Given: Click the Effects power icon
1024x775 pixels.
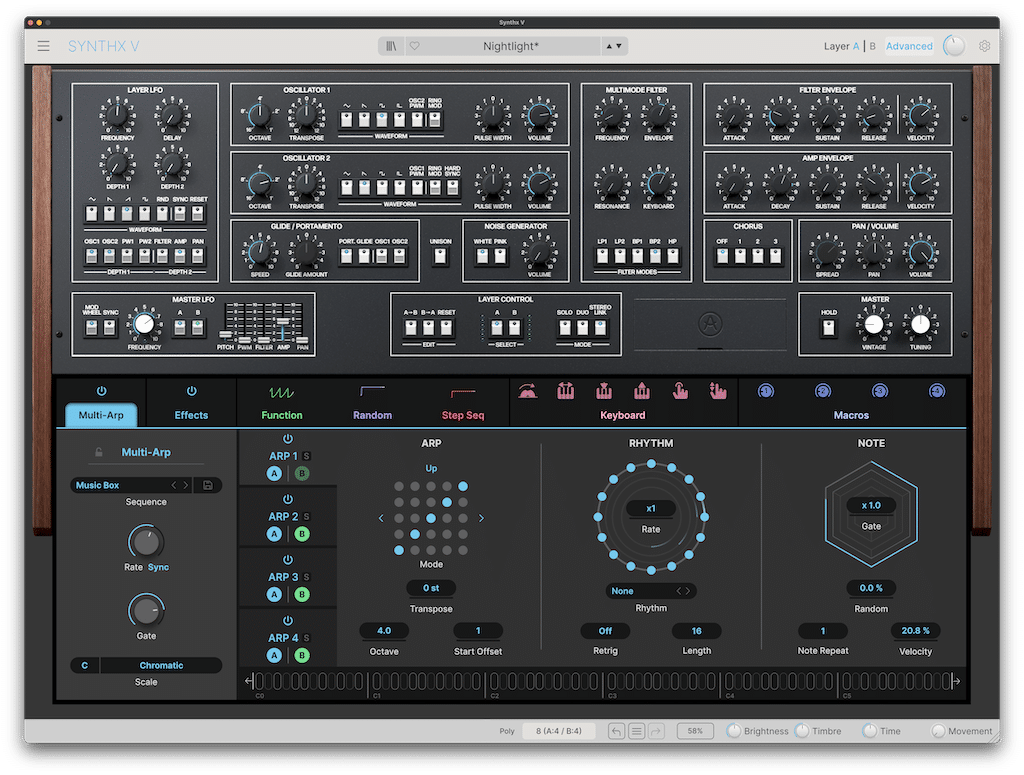Looking at the screenshot, I should point(191,391).
